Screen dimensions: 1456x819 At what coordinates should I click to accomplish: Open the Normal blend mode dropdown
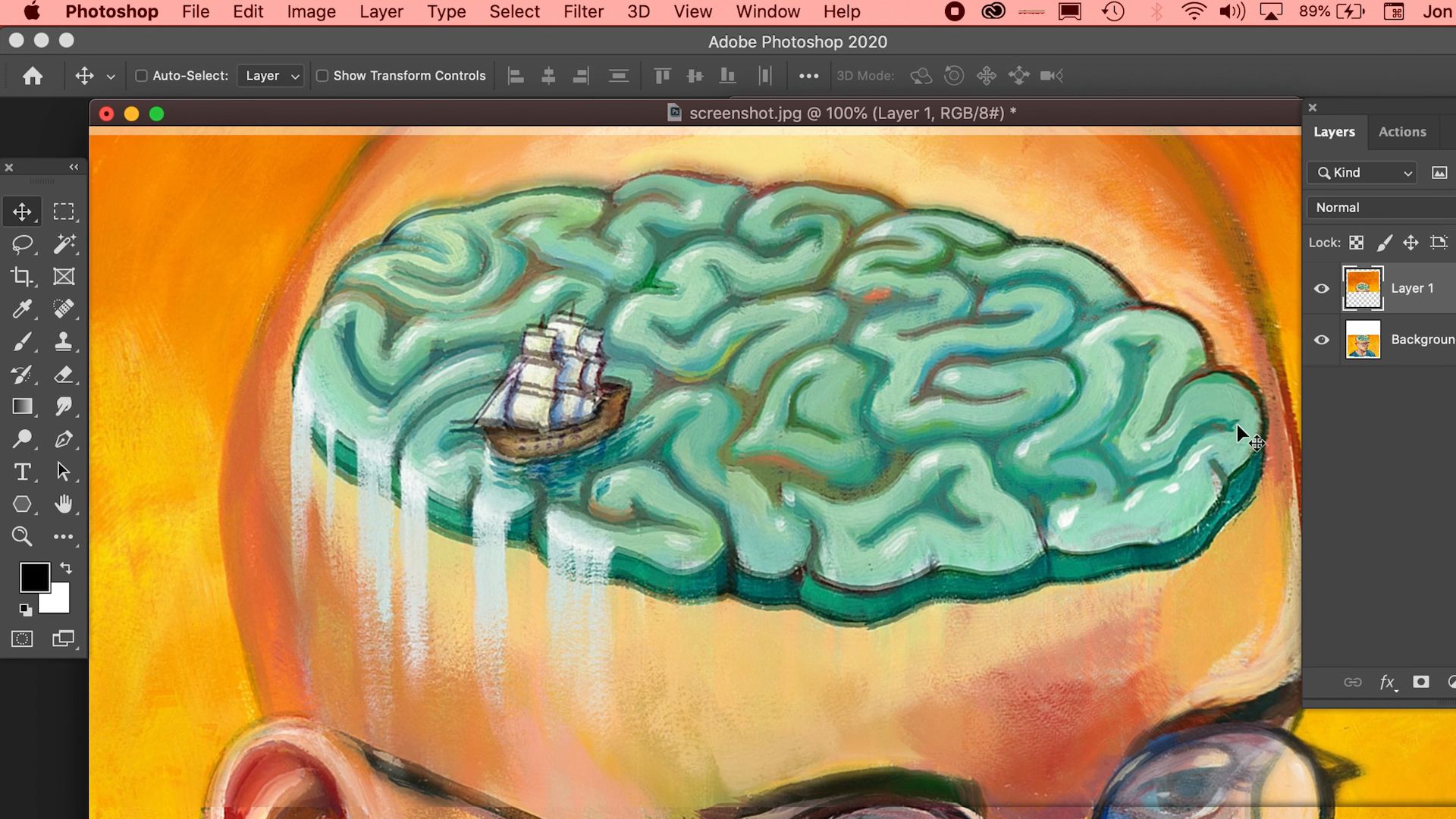(x=1380, y=207)
